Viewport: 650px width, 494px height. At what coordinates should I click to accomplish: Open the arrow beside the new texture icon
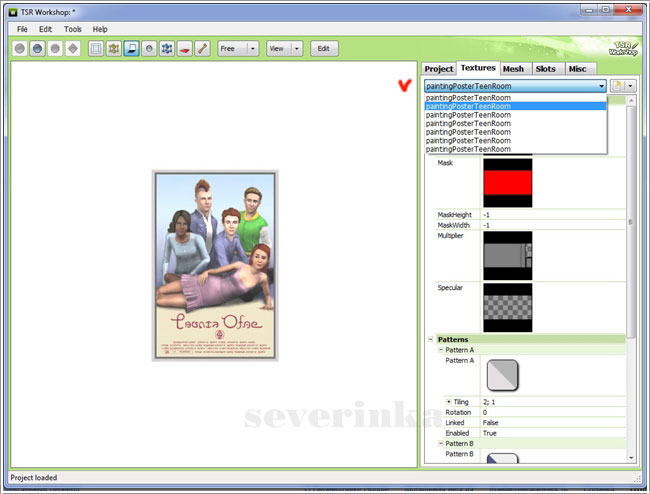tap(630, 86)
